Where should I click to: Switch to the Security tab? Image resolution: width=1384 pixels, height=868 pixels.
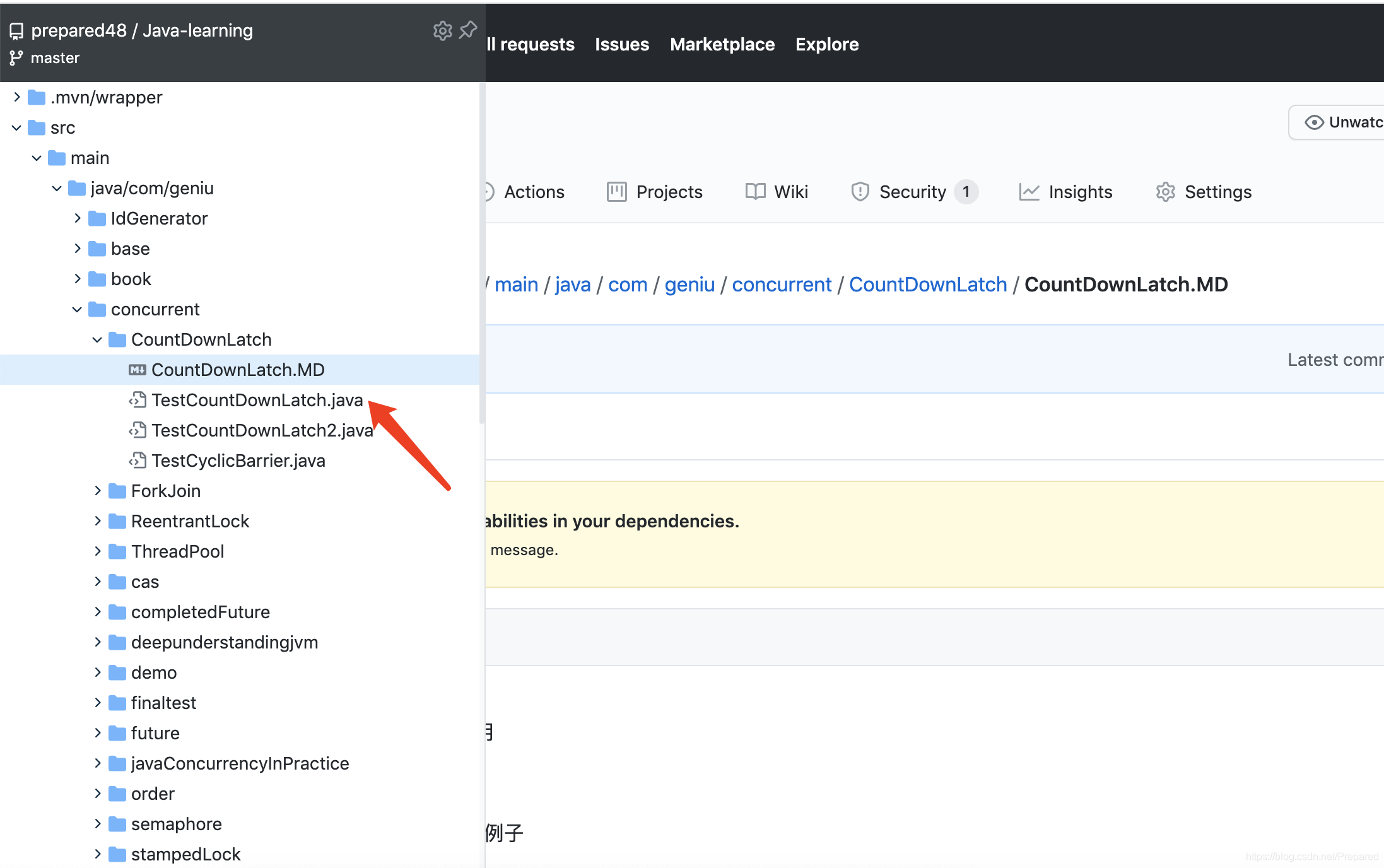(x=915, y=192)
